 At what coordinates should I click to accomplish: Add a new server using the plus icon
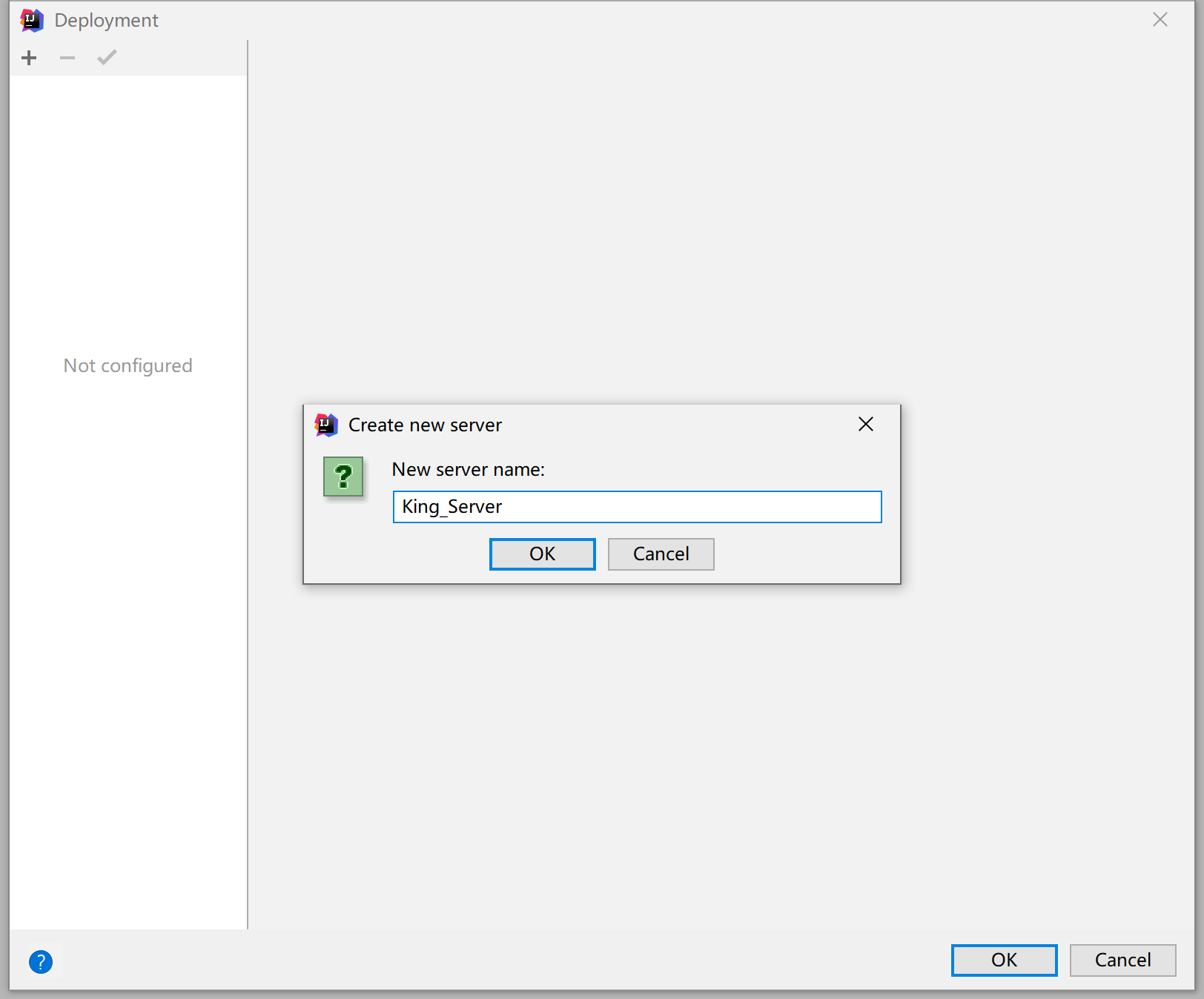coord(29,57)
